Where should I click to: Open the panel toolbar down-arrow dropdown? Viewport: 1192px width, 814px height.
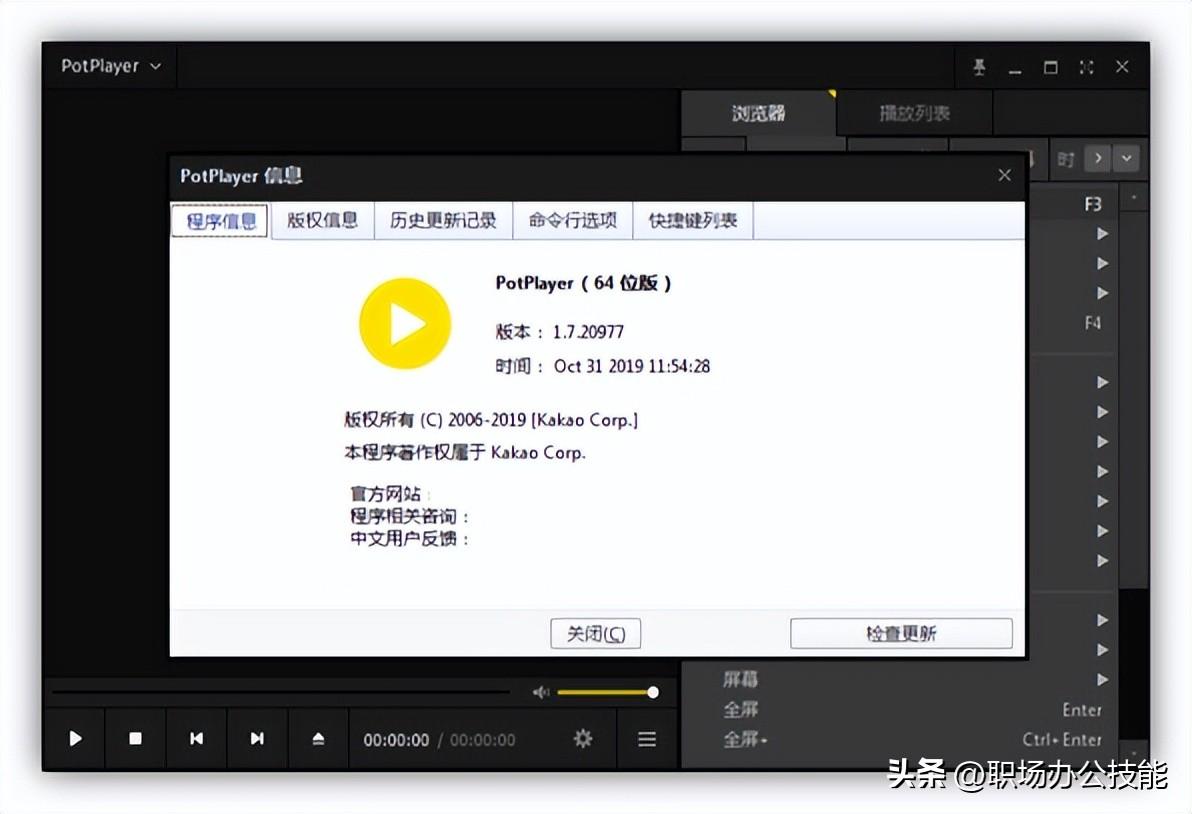pos(1127,159)
